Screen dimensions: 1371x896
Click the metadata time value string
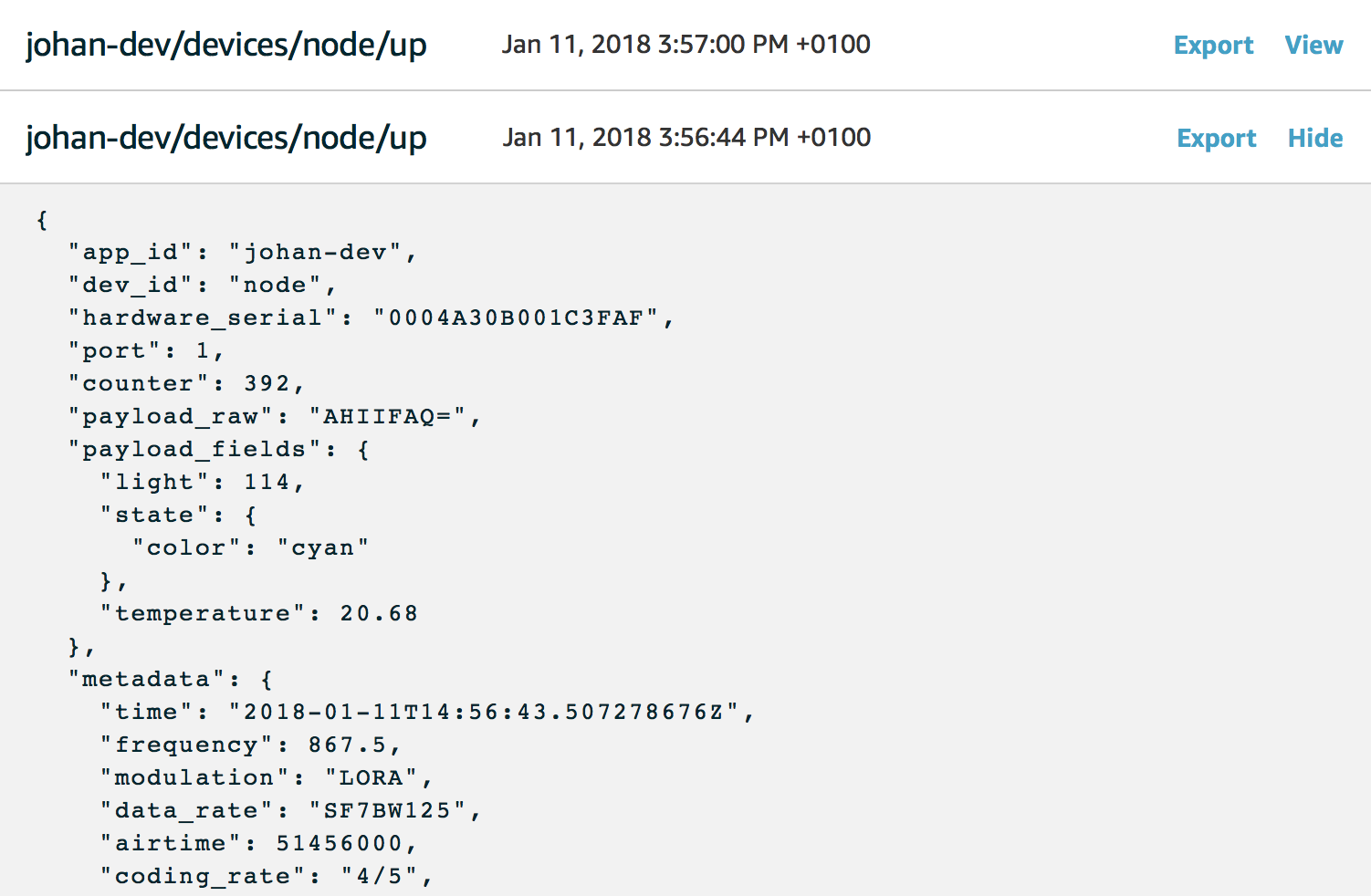coord(484,712)
